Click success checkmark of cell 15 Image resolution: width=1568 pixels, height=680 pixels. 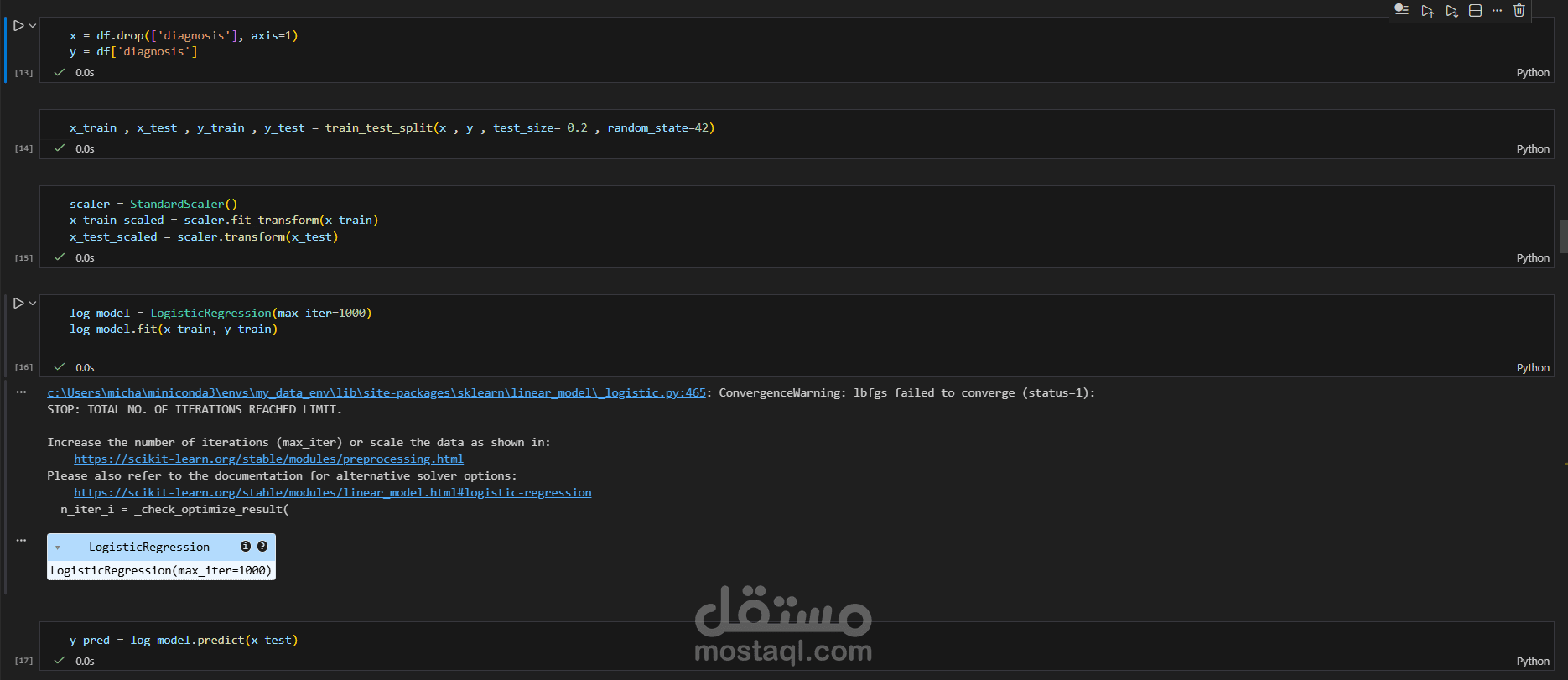[60, 257]
